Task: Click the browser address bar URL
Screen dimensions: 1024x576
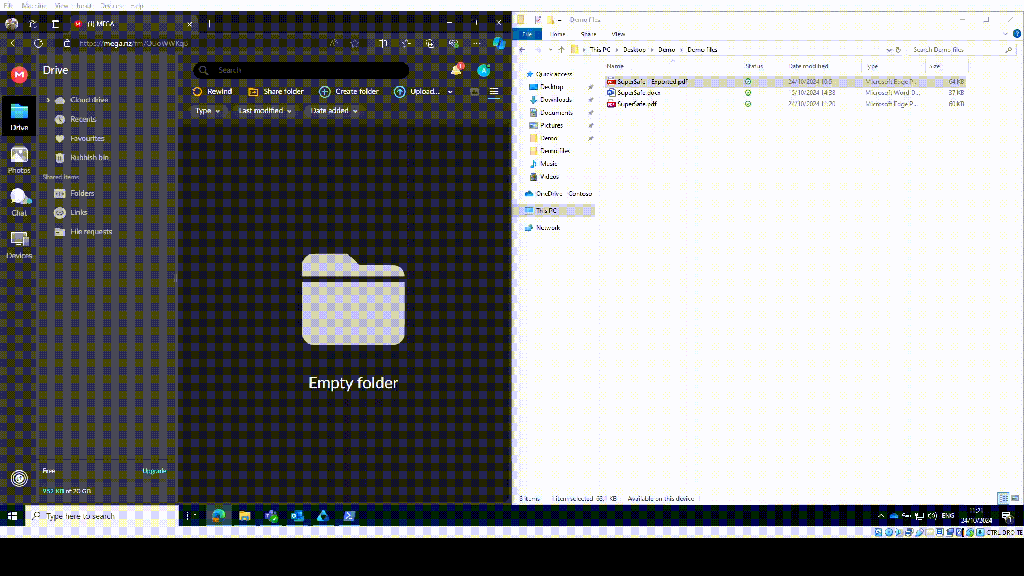Action: (134, 44)
